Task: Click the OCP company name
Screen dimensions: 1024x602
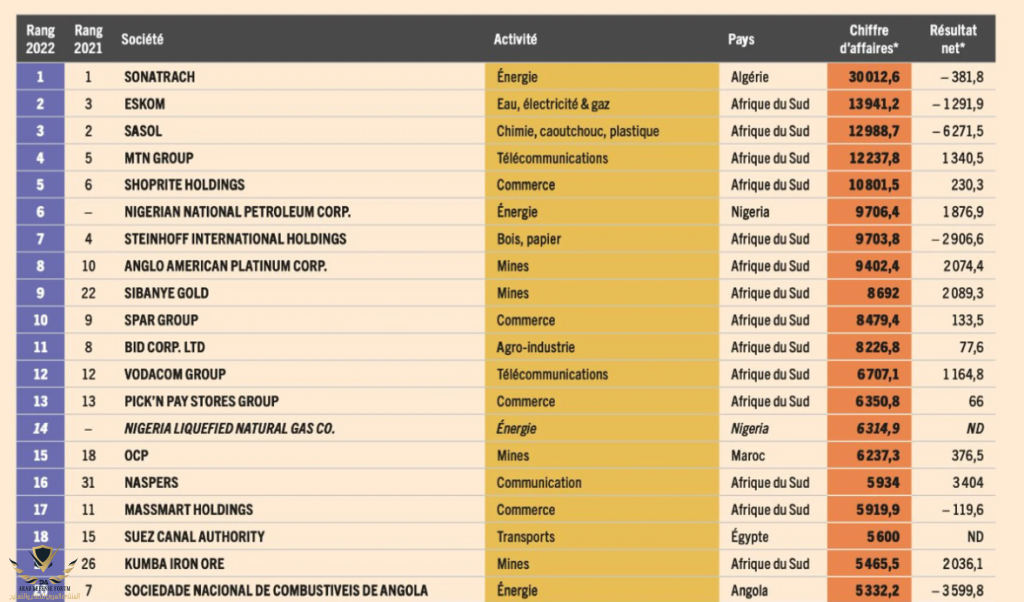Action: point(136,456)
